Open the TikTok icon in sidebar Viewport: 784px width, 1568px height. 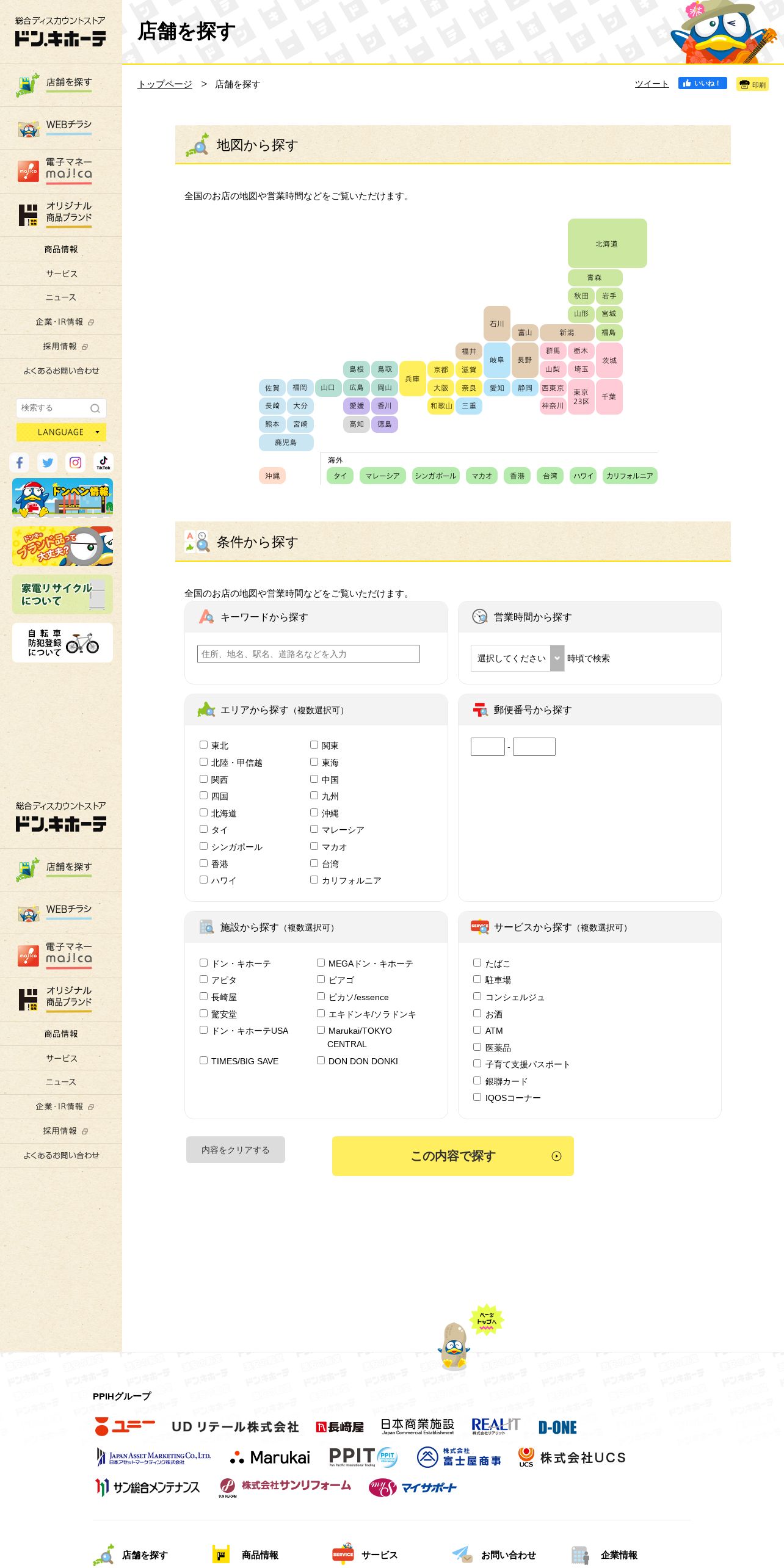coord(103,462)
